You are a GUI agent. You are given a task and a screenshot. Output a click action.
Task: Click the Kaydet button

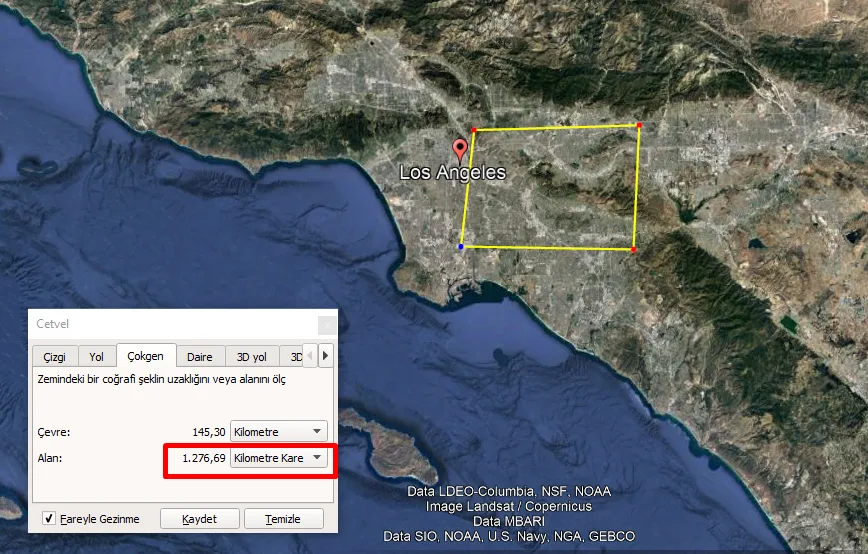click(200, 519)
